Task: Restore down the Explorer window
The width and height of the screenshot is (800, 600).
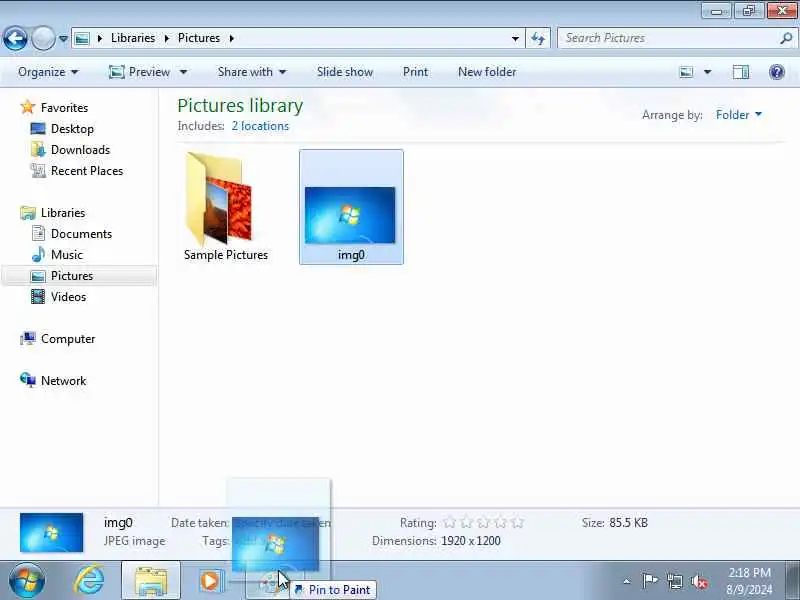Action: click(749, 10)
